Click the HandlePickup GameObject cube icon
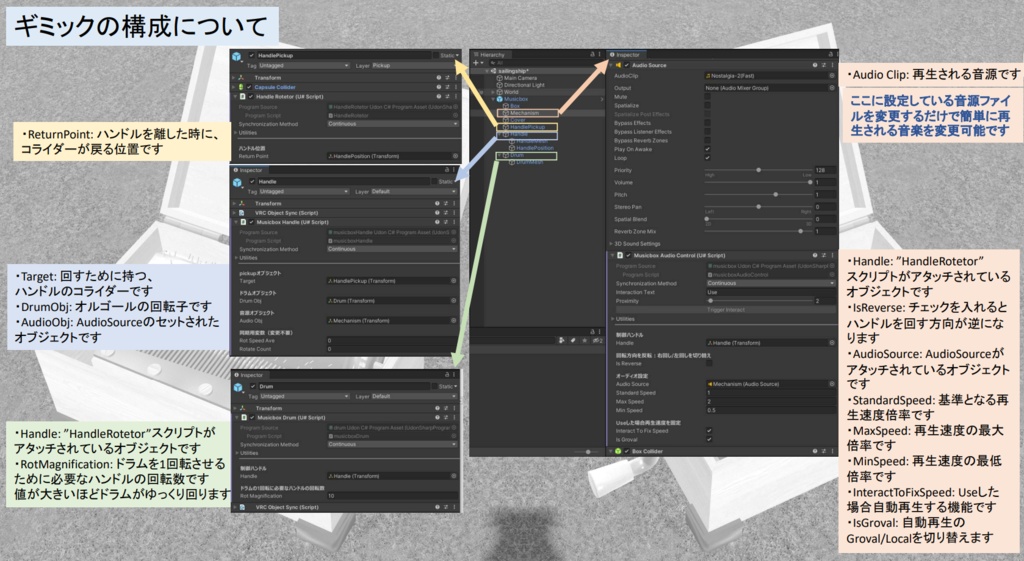1024x561 pixels. click(x=237, y=59)
